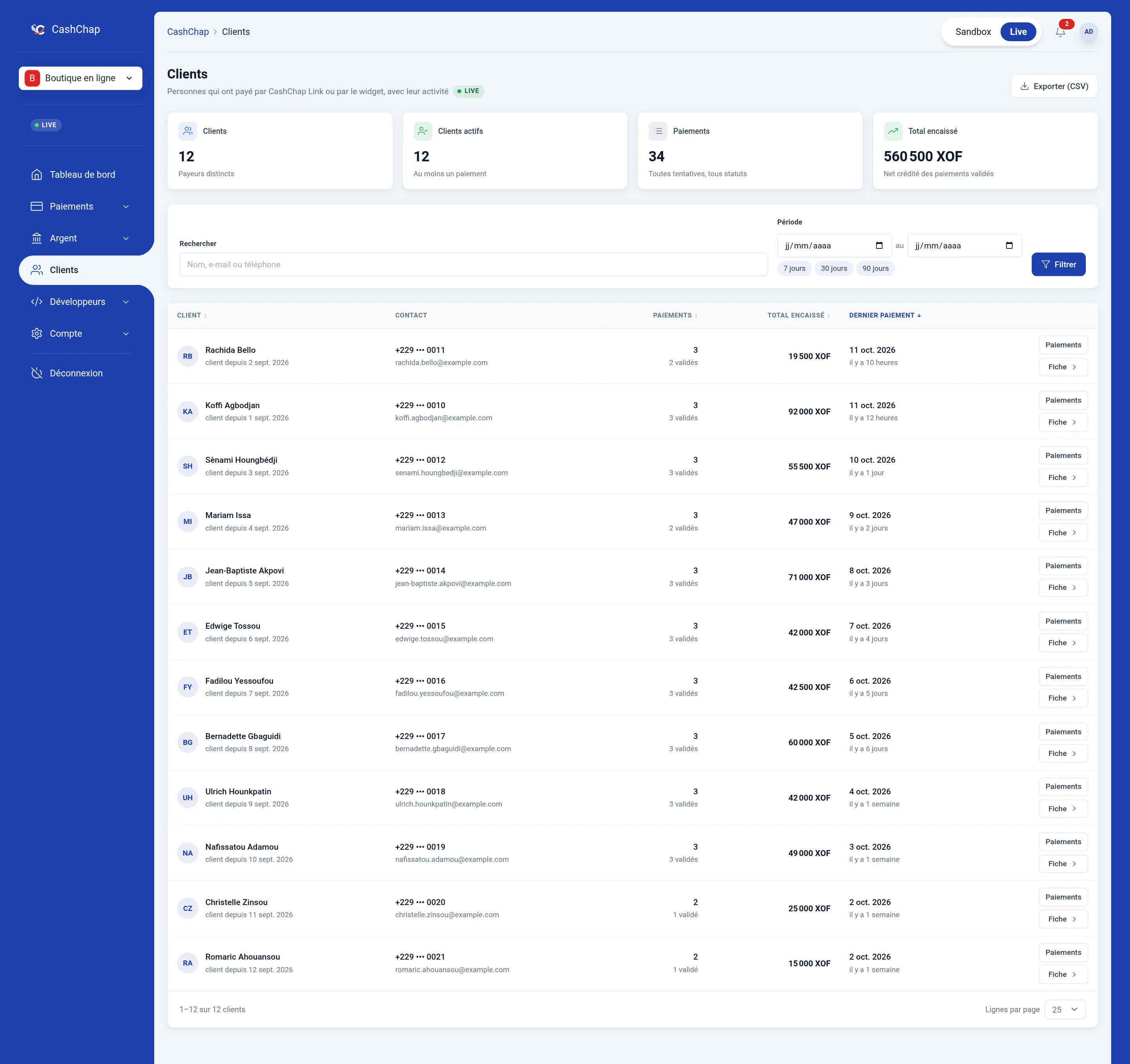Click the Compte gear icon
Screen dimensions: 1130x1064
37,334
